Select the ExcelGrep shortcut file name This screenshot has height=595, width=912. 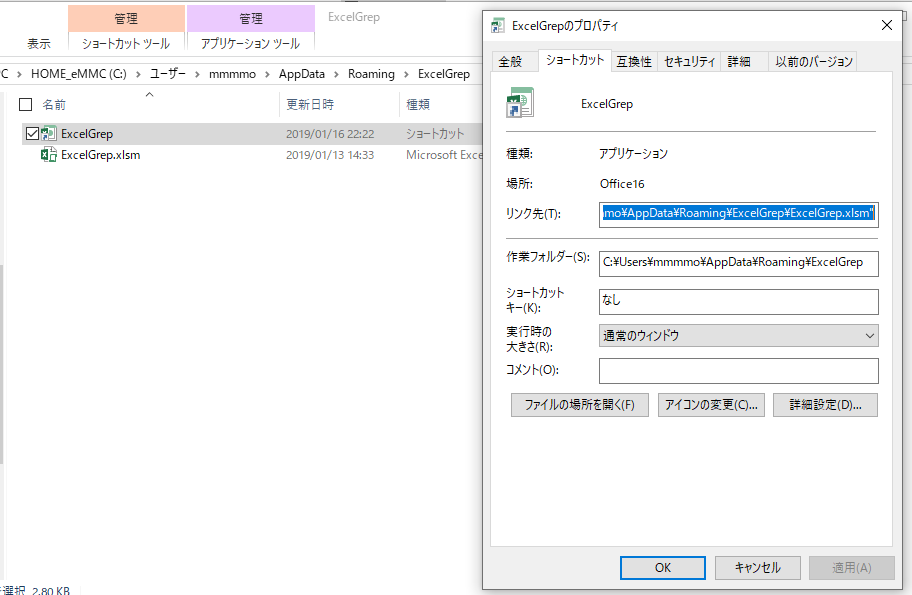tap(87, 134)
